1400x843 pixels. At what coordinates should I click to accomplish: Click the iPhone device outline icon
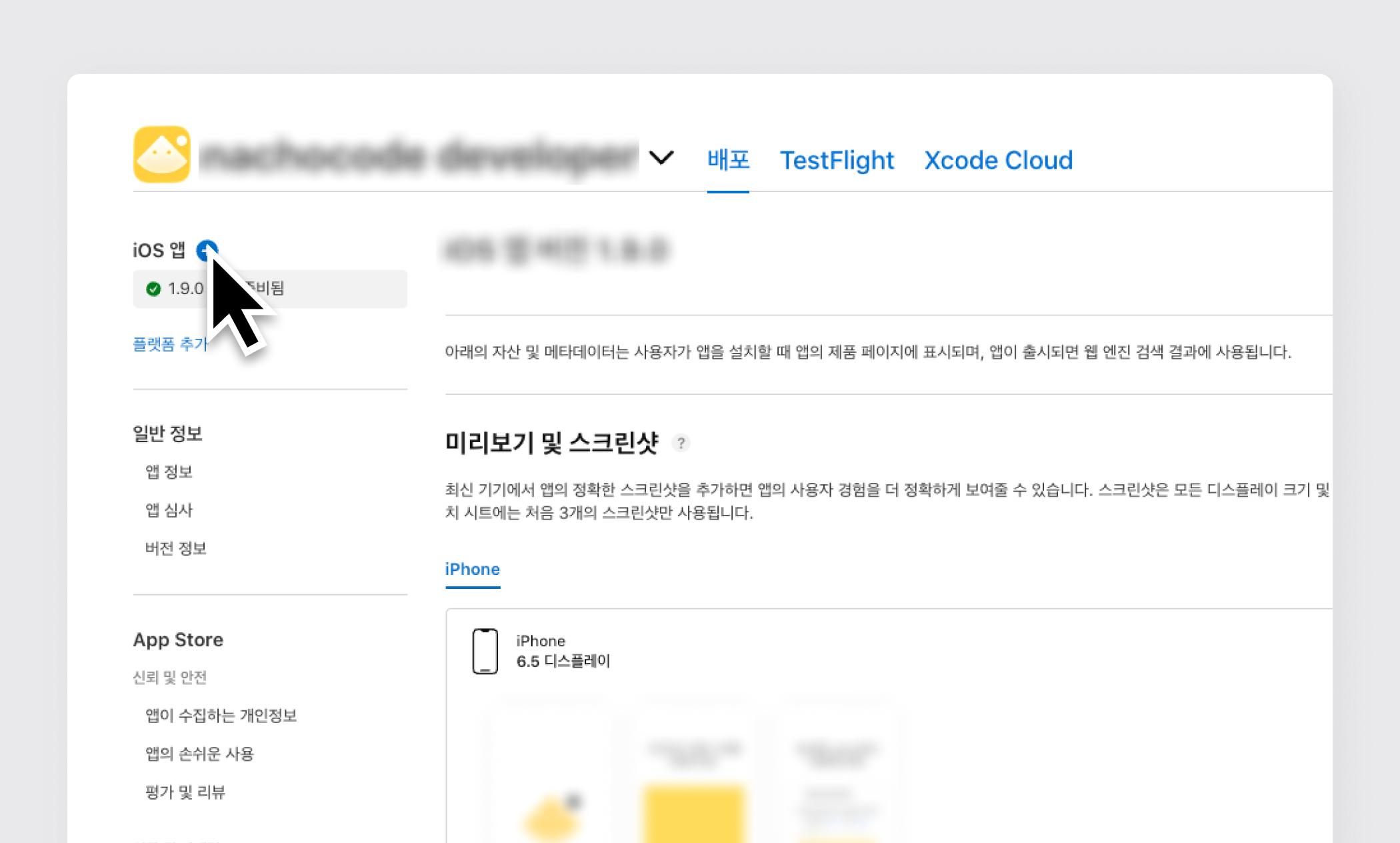[485, 651]
